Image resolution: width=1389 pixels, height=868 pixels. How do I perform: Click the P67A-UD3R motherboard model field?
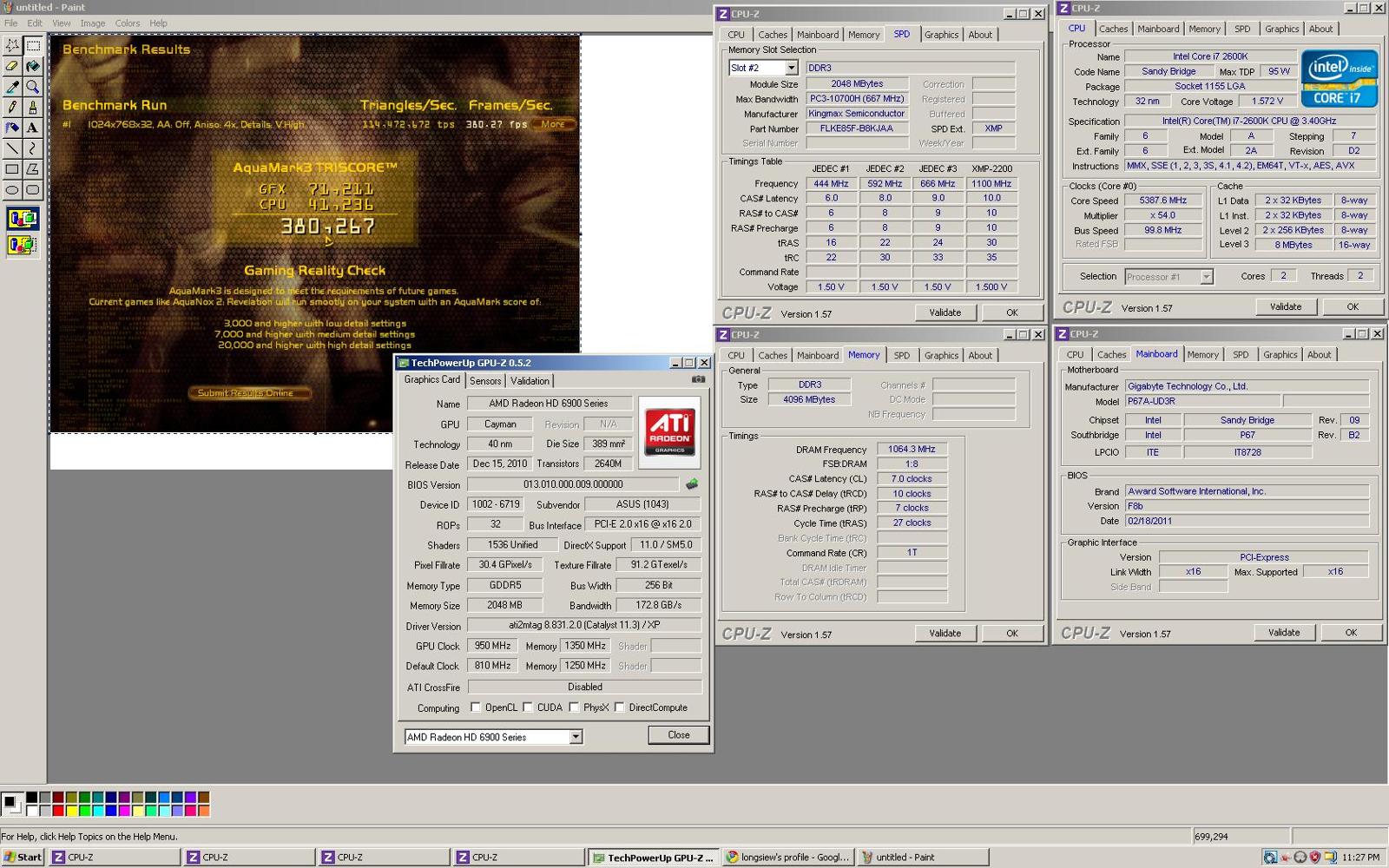(x=1202, y=401)
